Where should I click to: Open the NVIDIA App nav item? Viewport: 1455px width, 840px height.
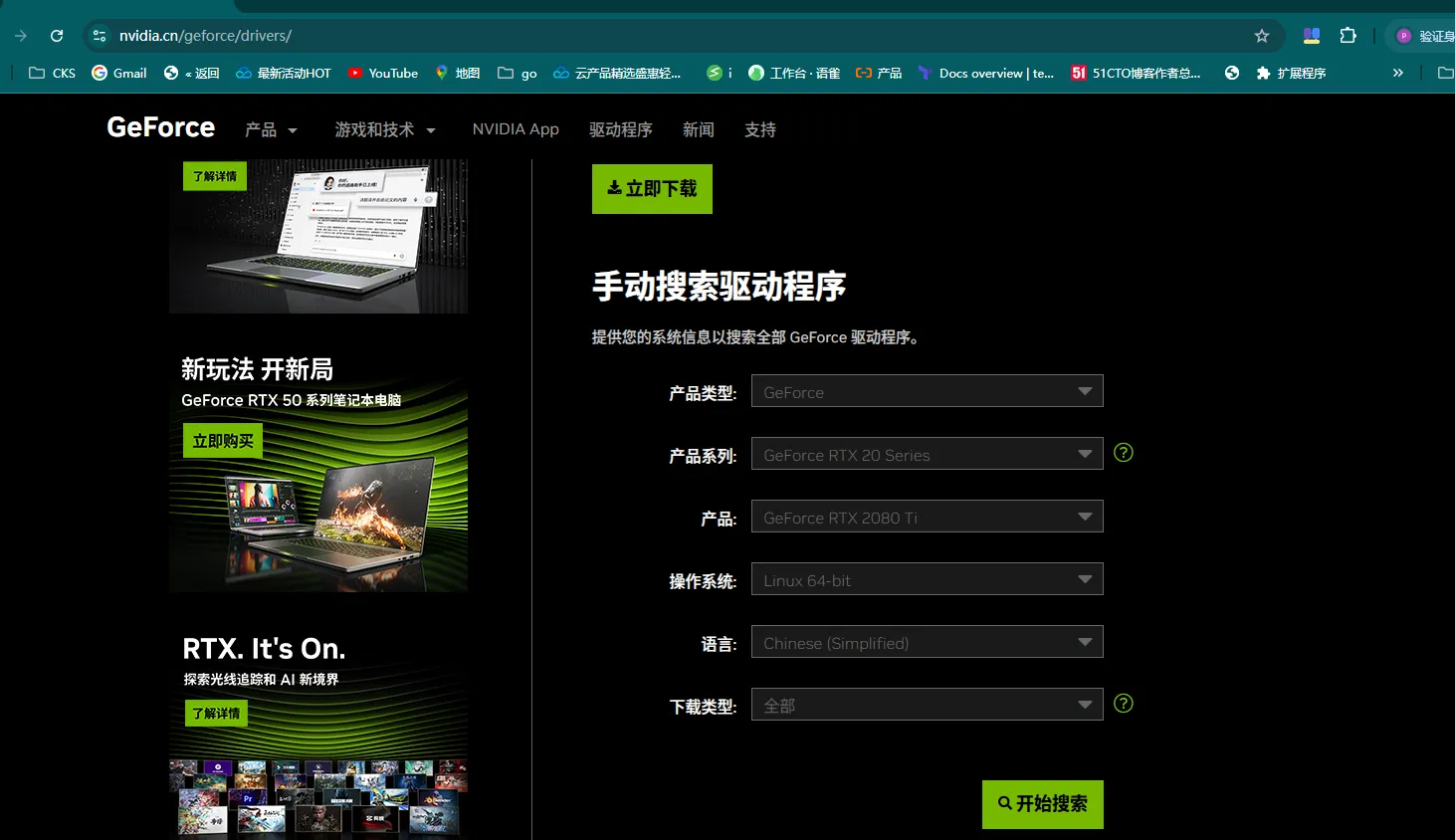click(516, 129)
